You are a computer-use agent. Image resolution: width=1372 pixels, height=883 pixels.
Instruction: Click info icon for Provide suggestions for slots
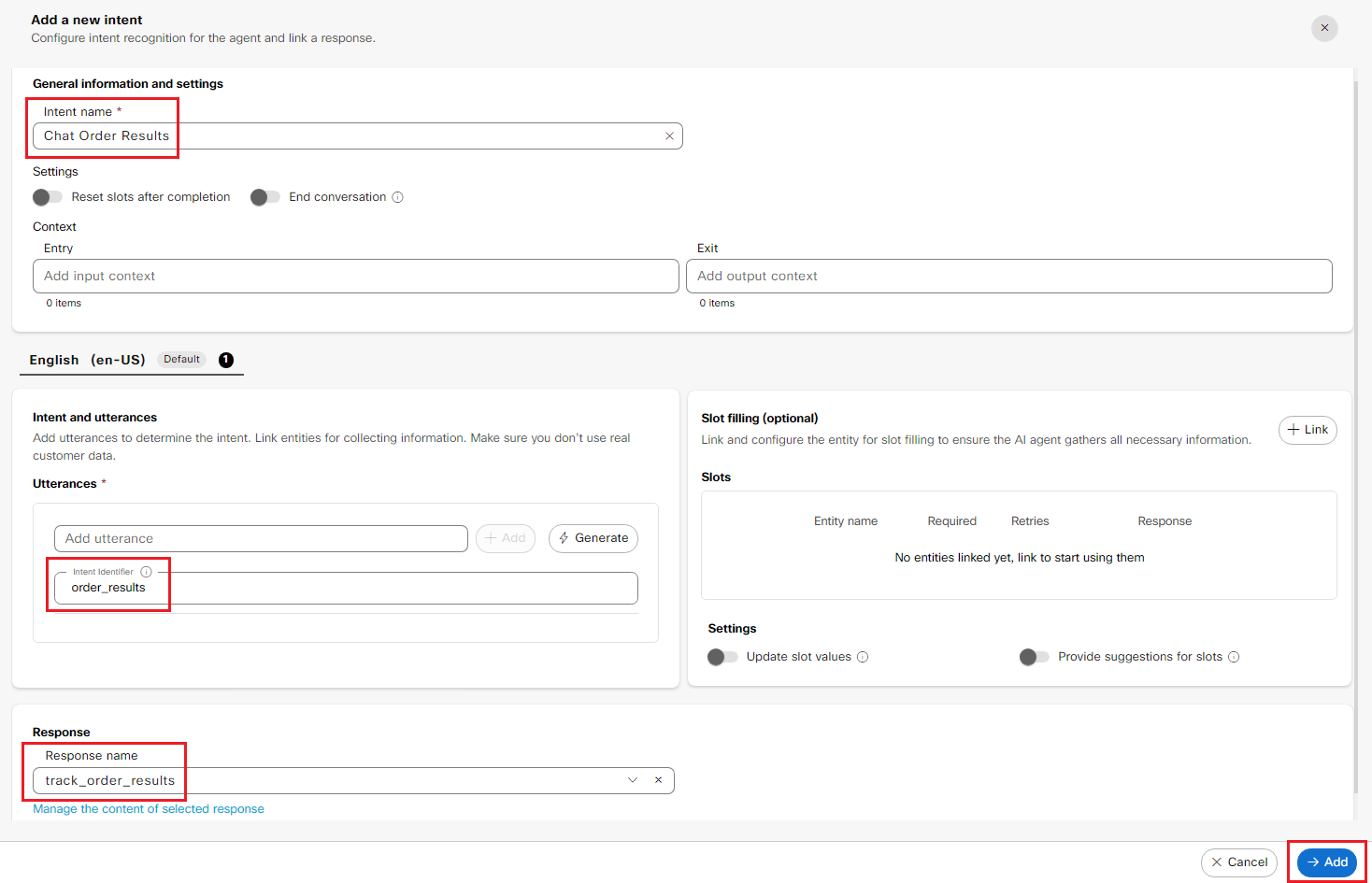click(x=1234, y=657)
